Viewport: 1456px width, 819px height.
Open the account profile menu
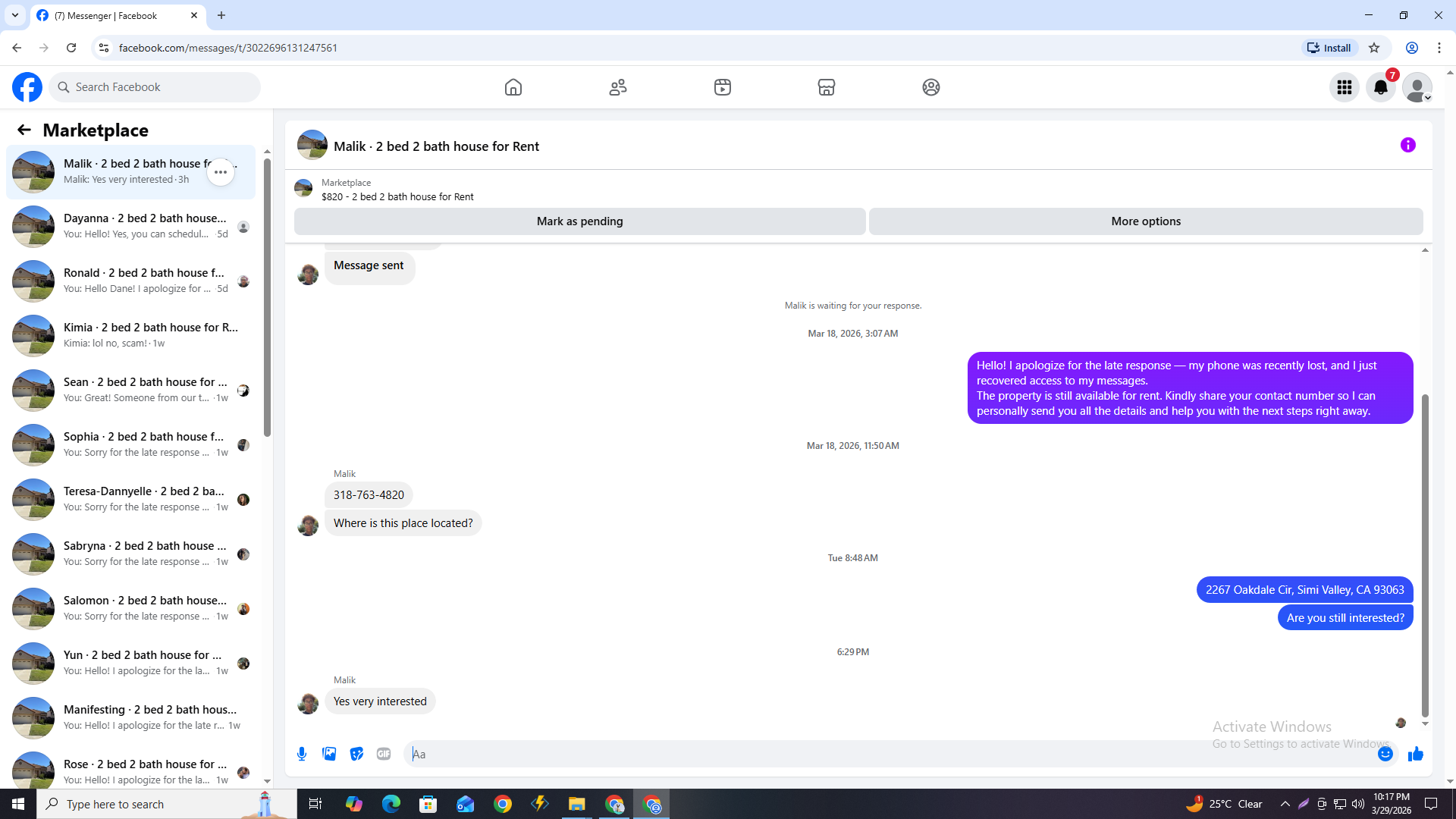(x=1417, y=87)
